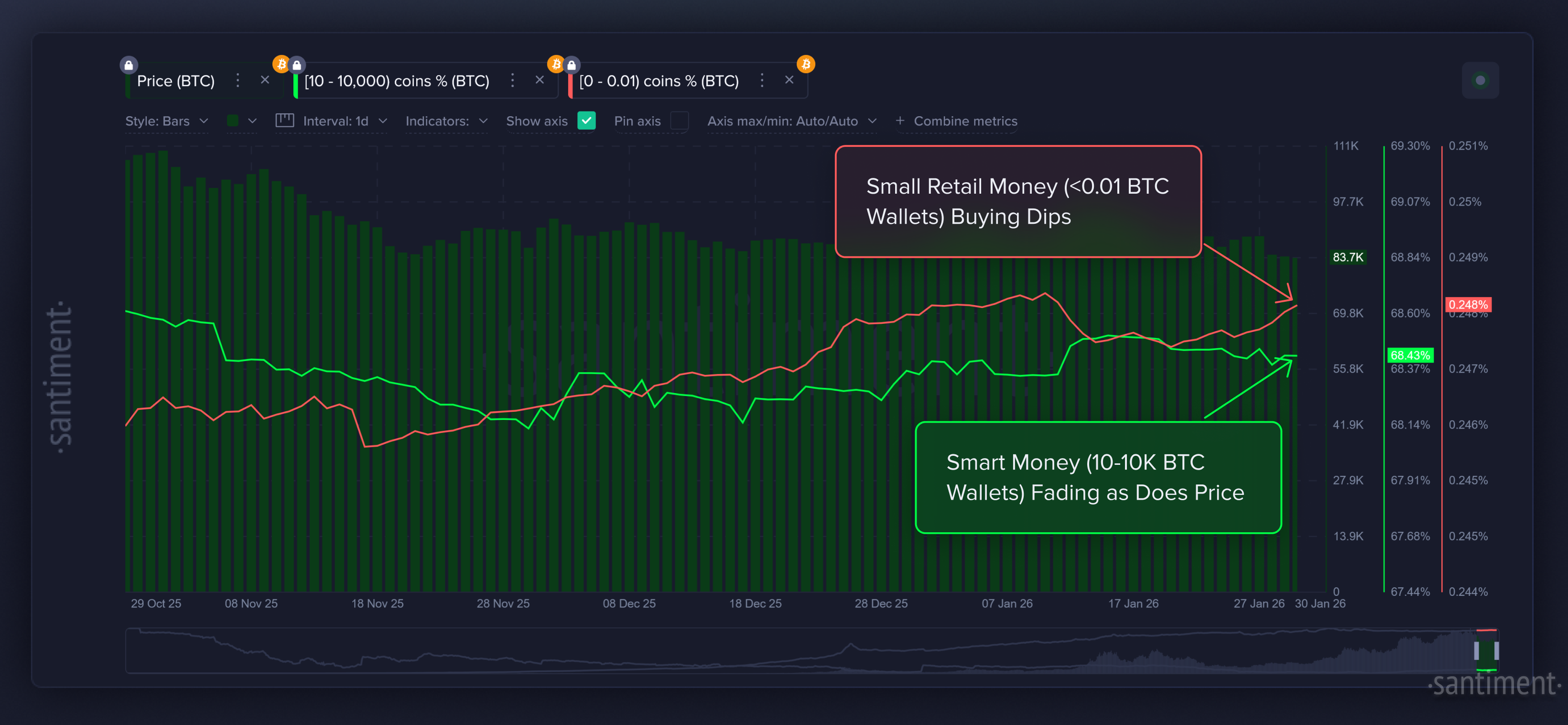Click the Combine metrics button
1568x725 pixels.
tap(956, 121)
